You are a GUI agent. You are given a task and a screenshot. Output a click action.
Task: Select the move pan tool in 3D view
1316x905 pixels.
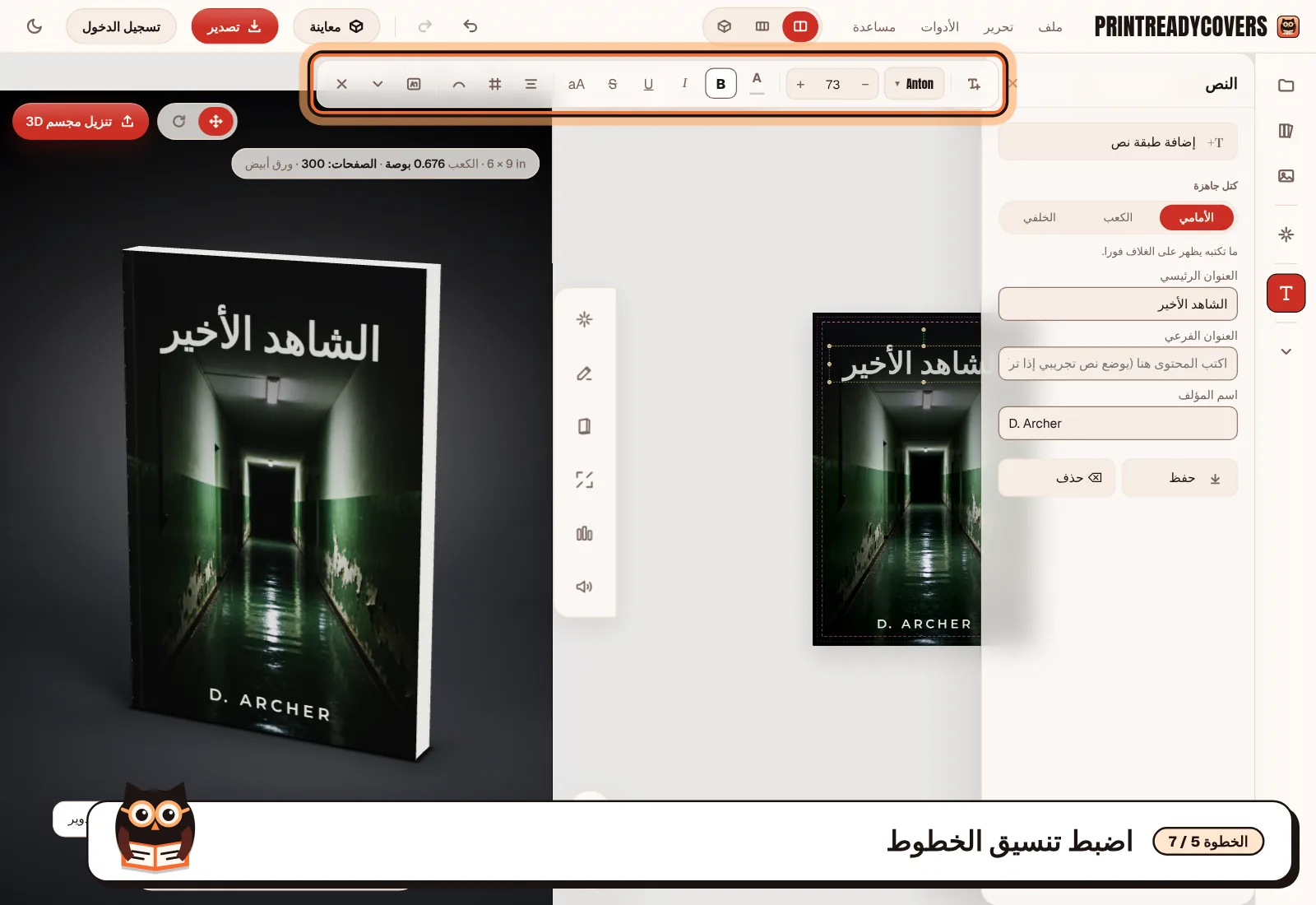click(x=216, y=122)
